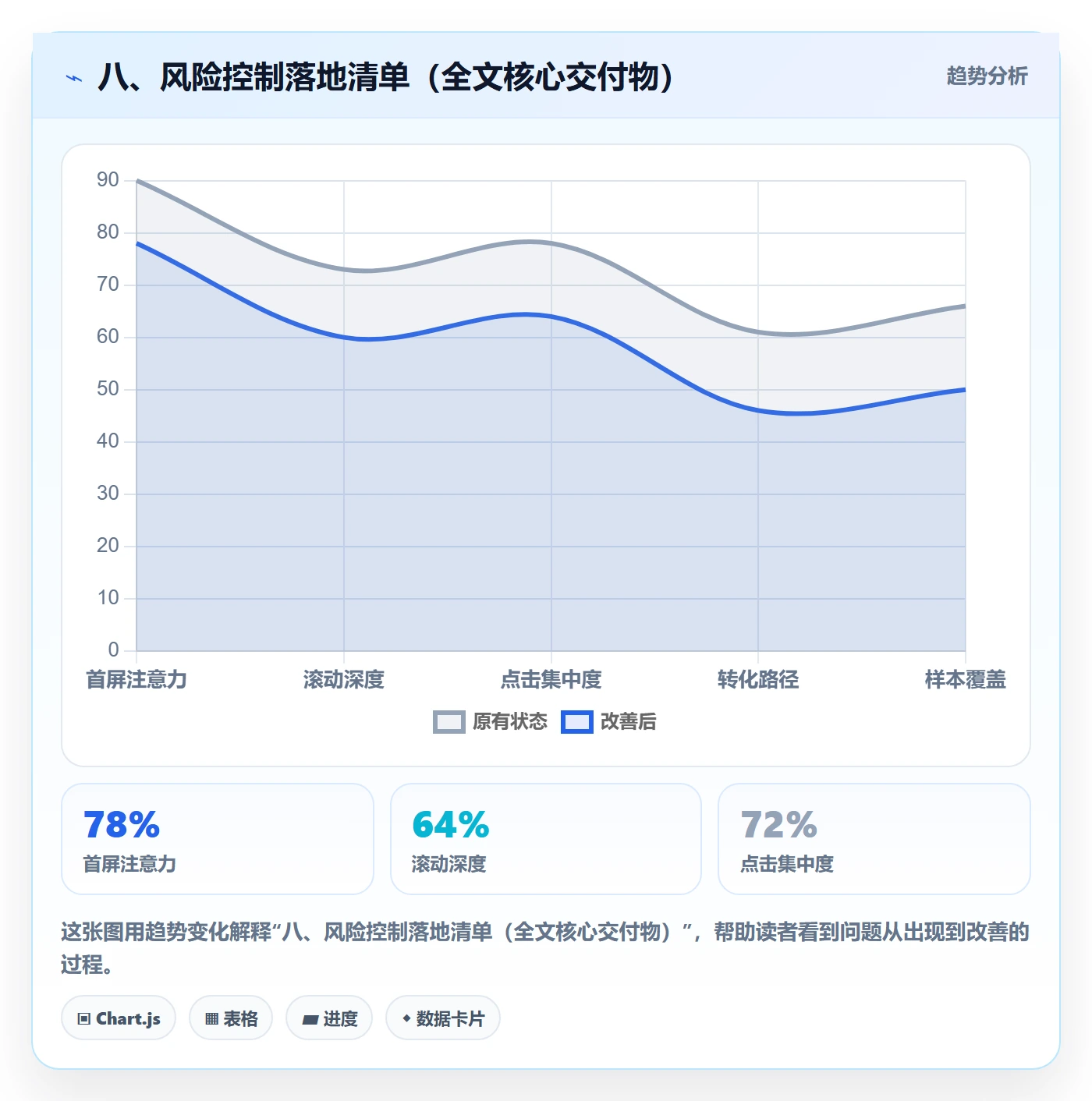
Task: Click x-axis label 滚动深度
Action: coord(344,680)
